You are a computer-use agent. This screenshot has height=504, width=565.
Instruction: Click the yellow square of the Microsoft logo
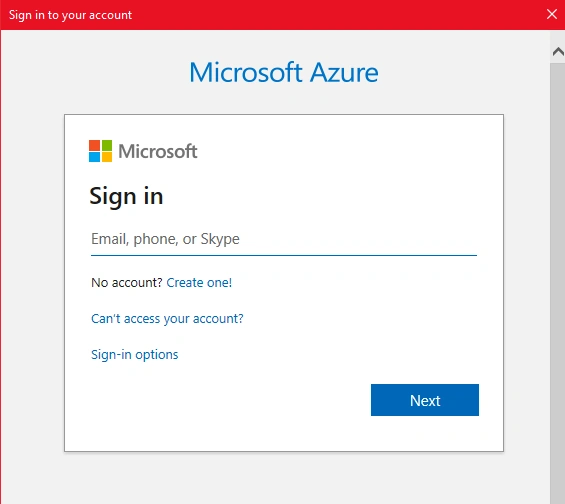(106, 157)
